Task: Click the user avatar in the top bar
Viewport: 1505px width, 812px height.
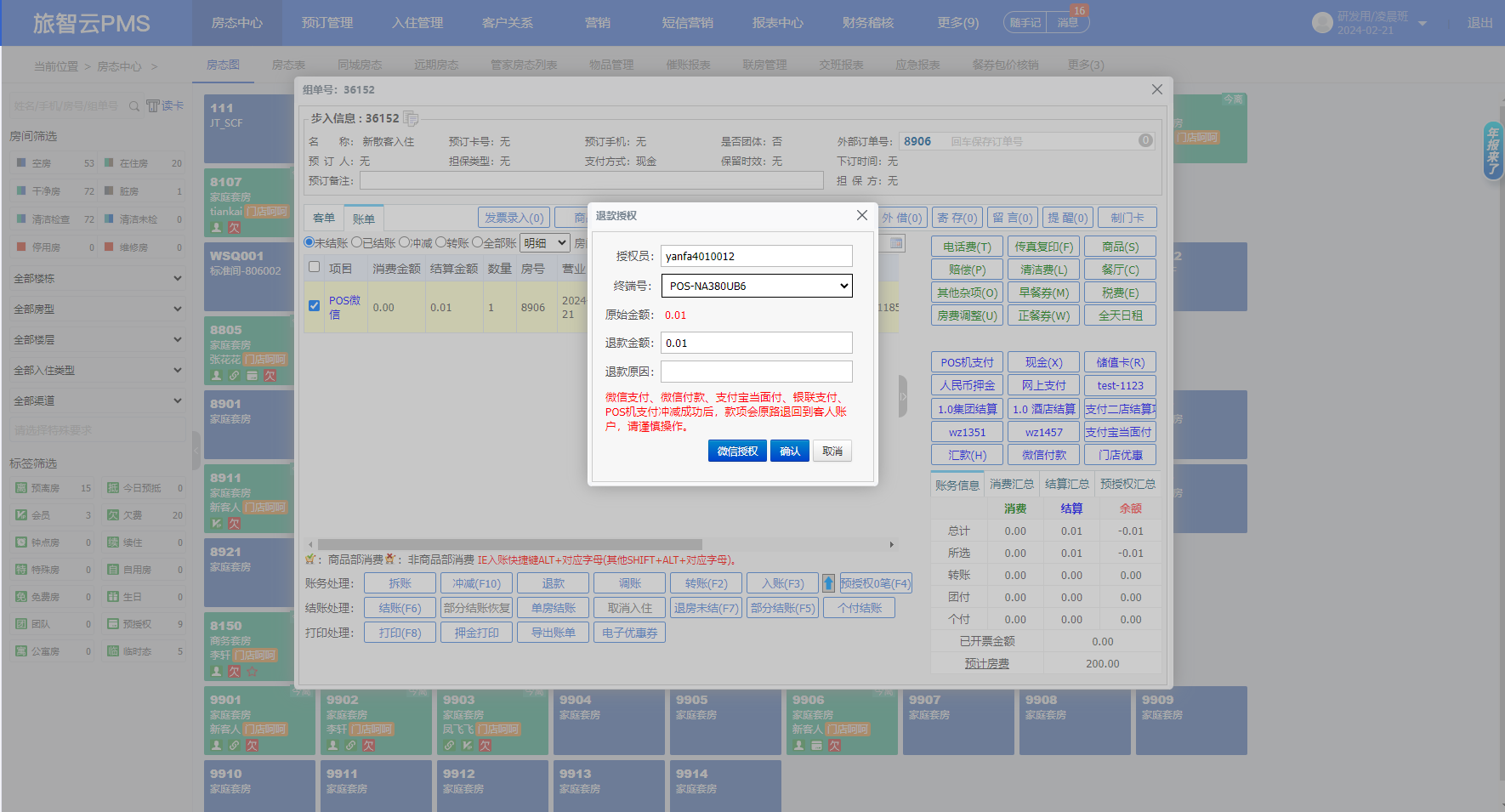Action: pyautogui.click(x=1322, y=23)
